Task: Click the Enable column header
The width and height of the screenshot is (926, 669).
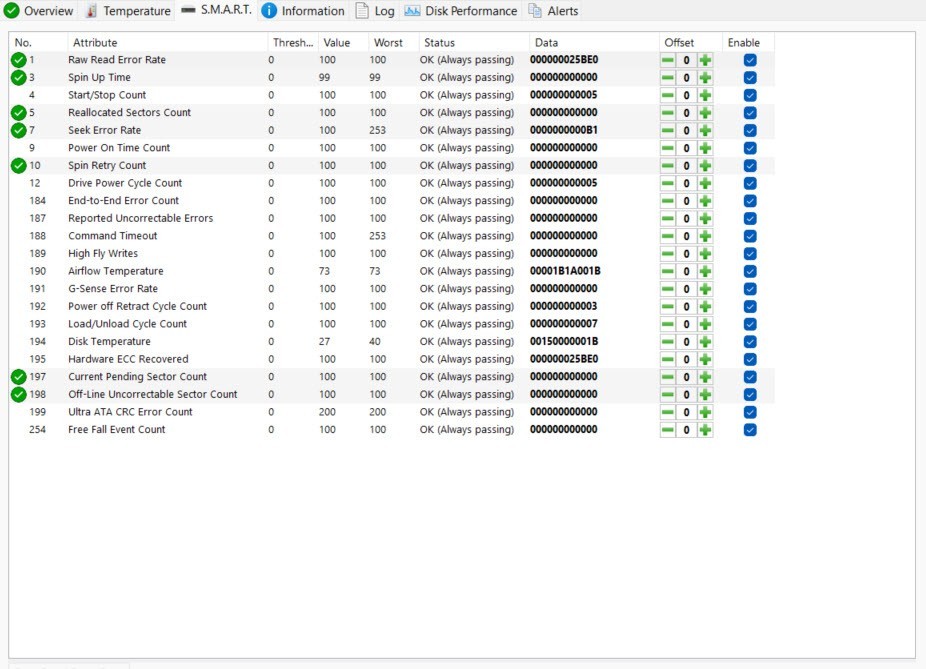Action: click(x=748, y=43)
